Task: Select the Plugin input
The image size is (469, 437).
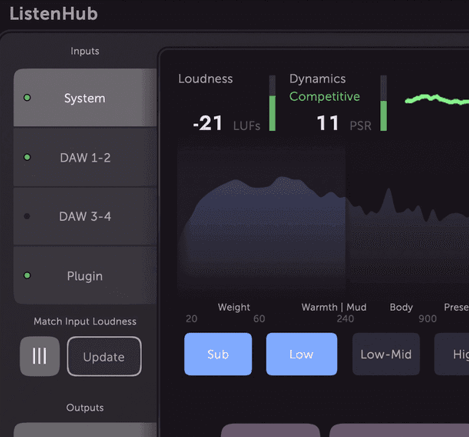Action: 85,276
